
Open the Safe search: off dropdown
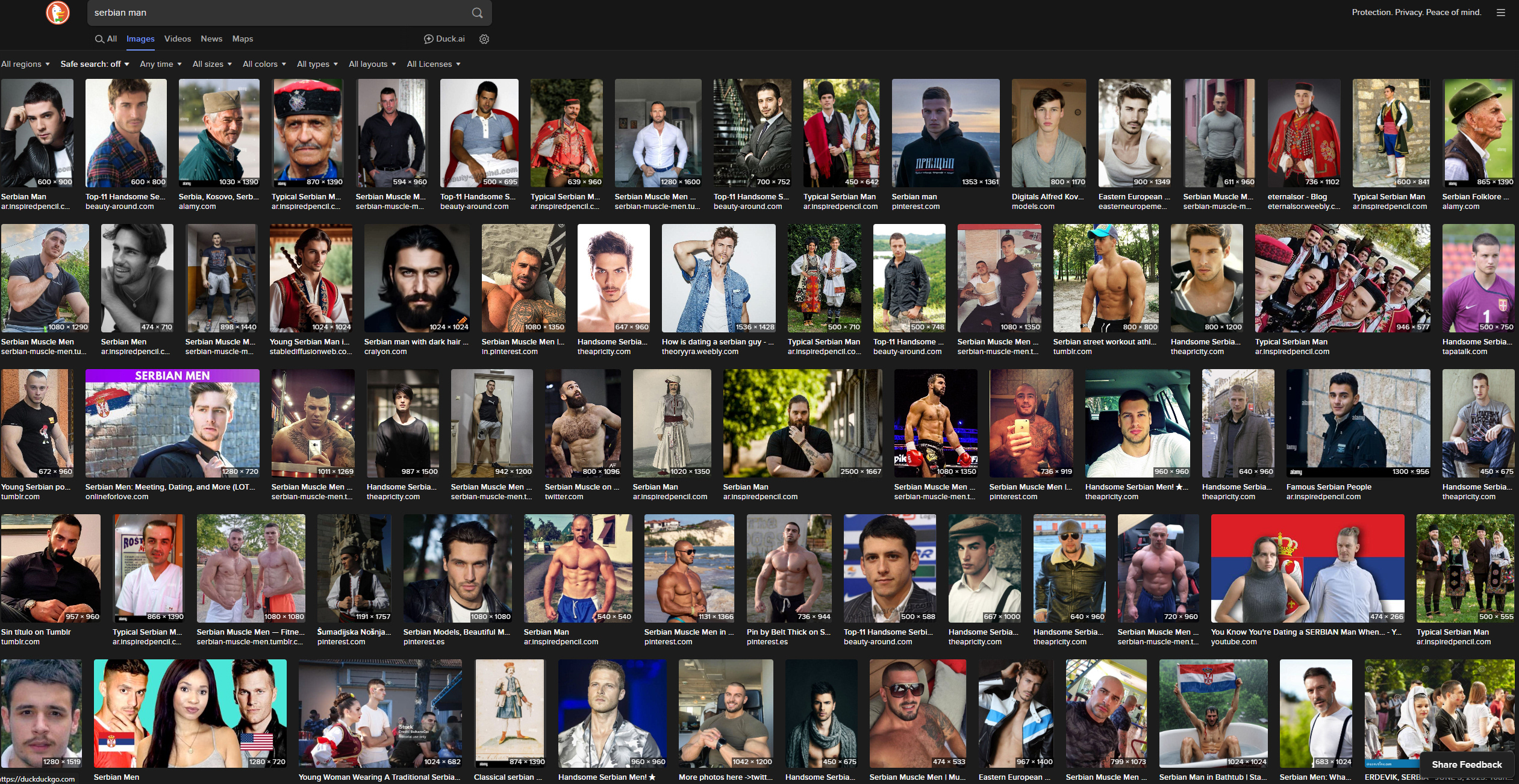pos(95,64)
